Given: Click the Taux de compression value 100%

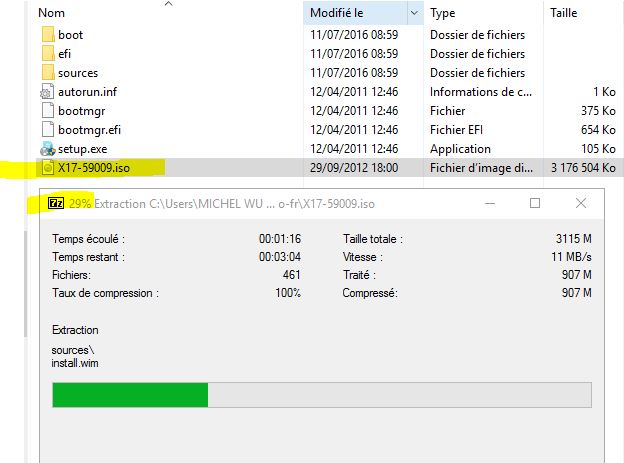Looking at the screenshot, I should point(288,293).
